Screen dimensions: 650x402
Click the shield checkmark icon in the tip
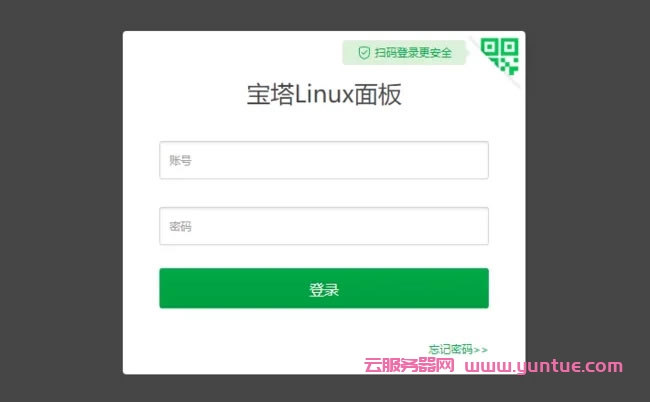tap(364, 53)
